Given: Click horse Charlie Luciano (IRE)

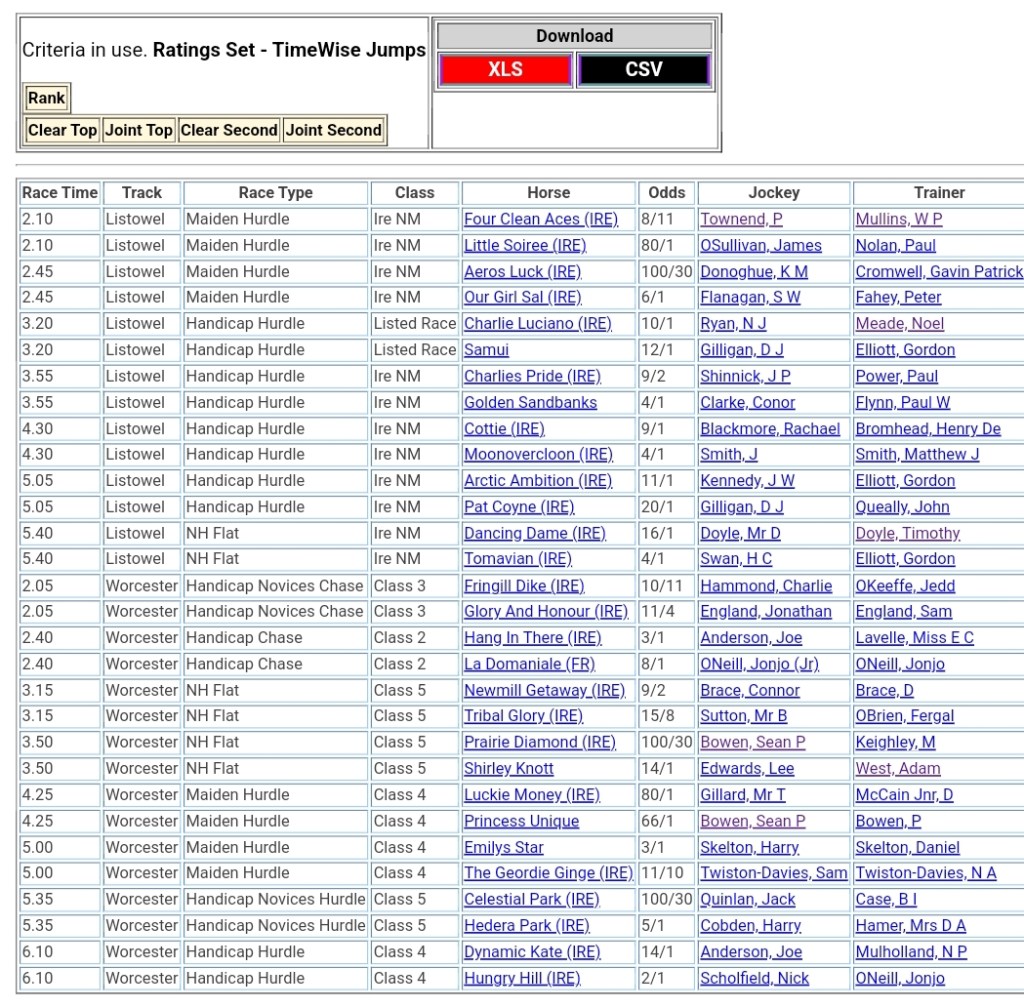Looking at the screenshot, I should click(537, 324).
